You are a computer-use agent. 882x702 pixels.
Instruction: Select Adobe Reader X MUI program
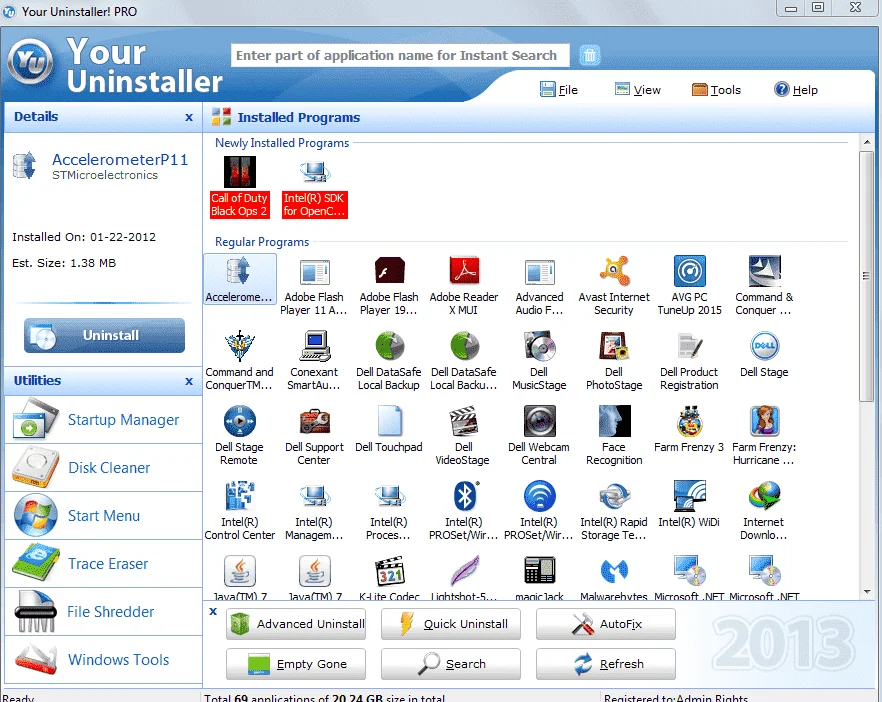[464, 287]
